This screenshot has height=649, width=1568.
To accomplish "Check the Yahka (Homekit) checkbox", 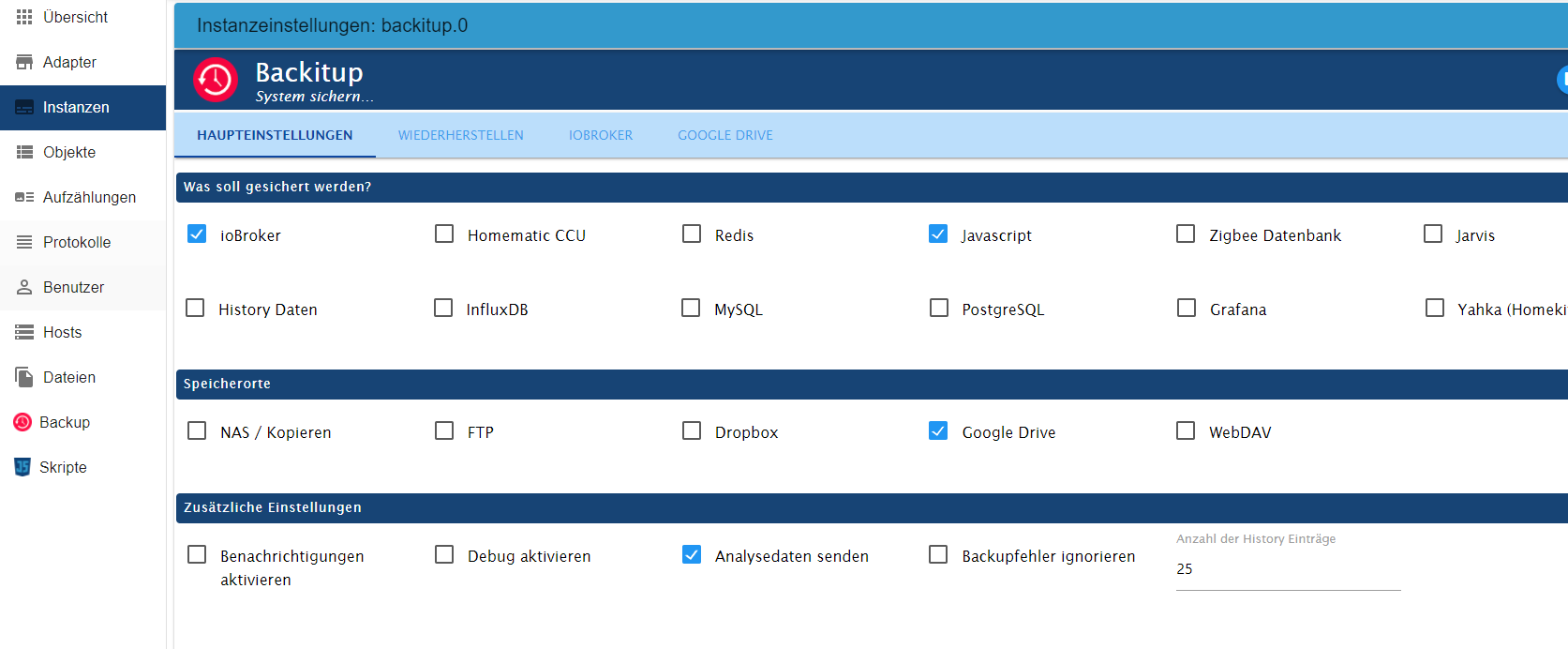I will click(1435, 308).
